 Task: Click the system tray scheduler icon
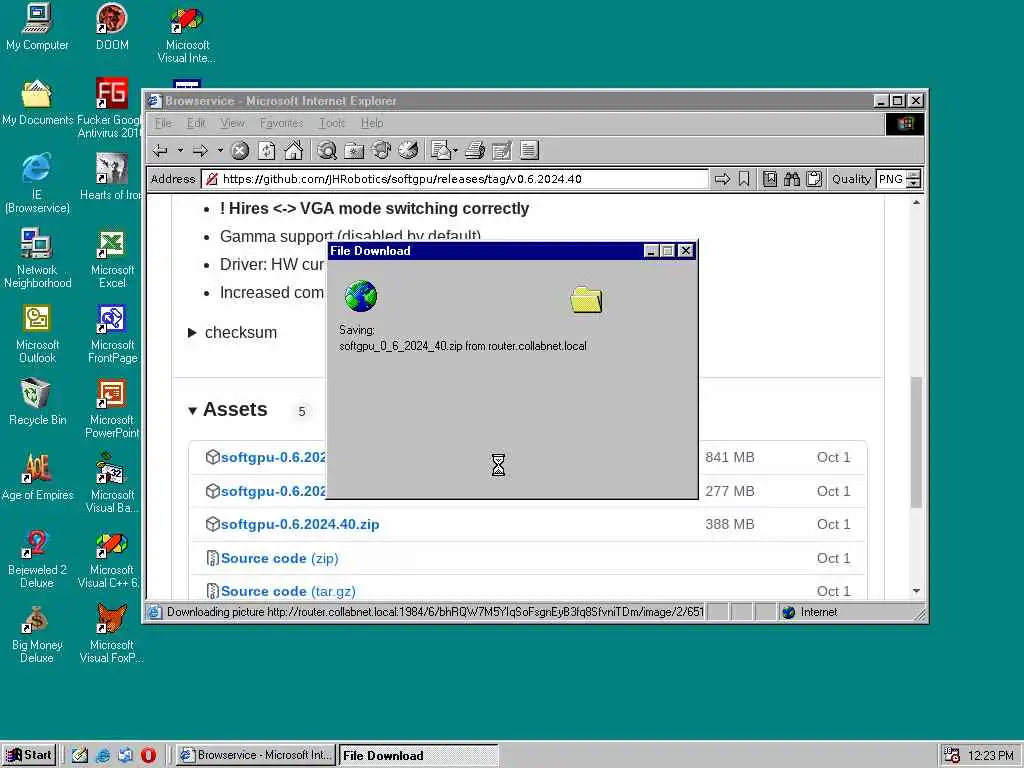pyautogui.click(x=952, y=755)
